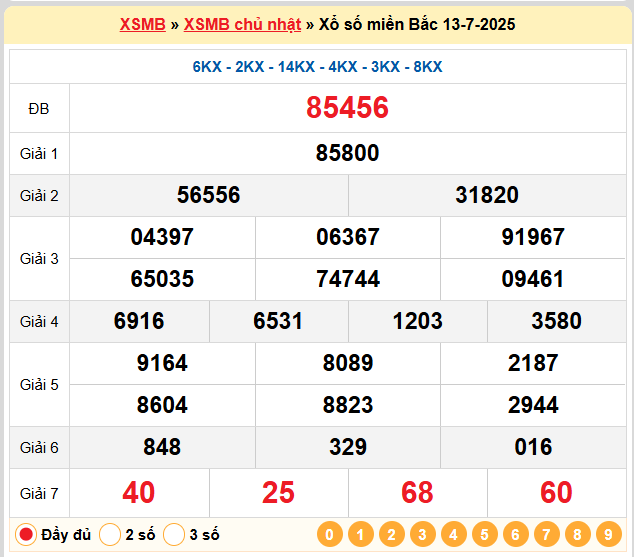Image resolution: width=634 pixels, height=557 pixels.
Task: Click Giải 6 number 329
Action: click(x=348, y=447)
